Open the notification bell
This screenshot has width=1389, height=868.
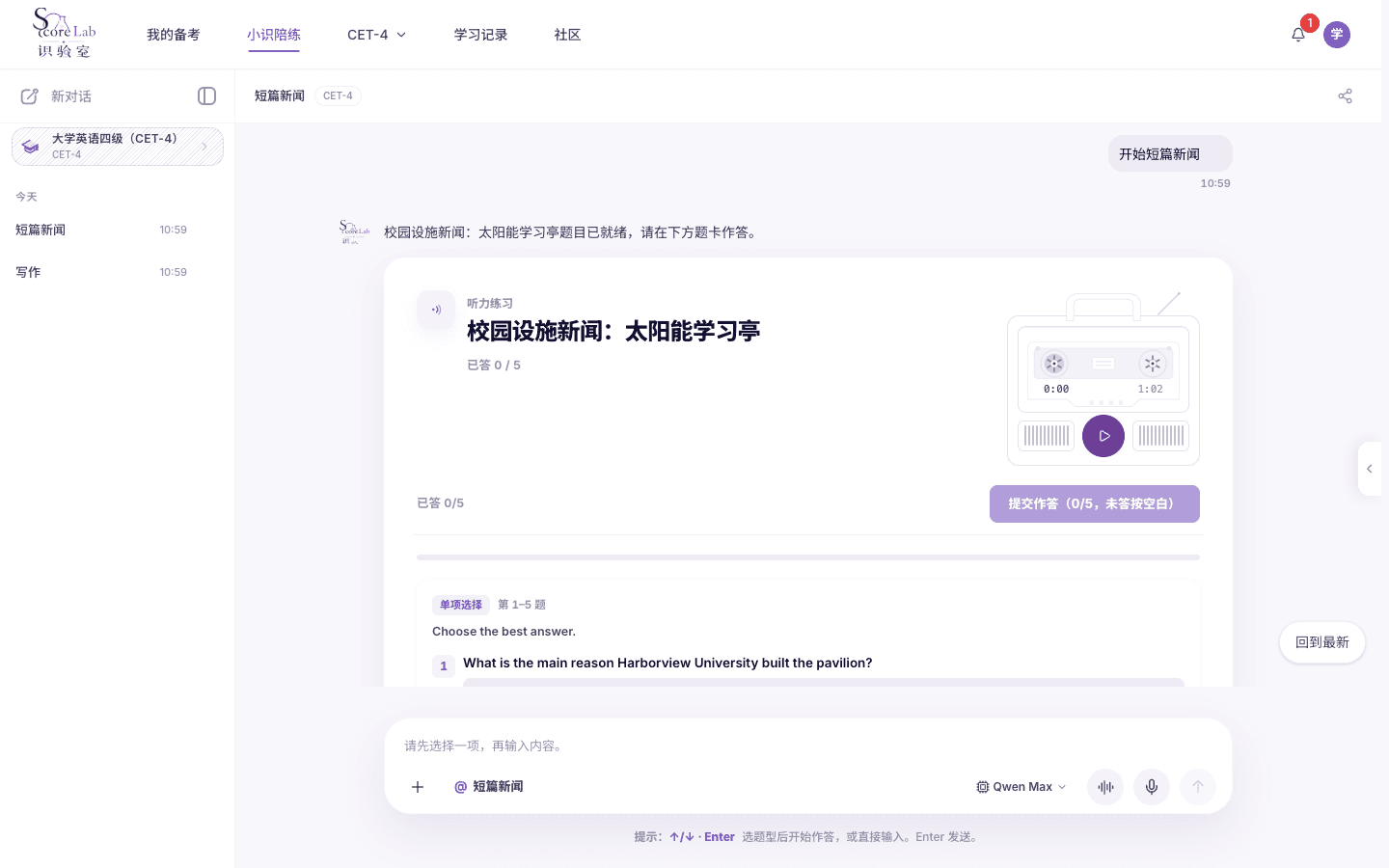pyautogui.click(x=1298, y=35)
